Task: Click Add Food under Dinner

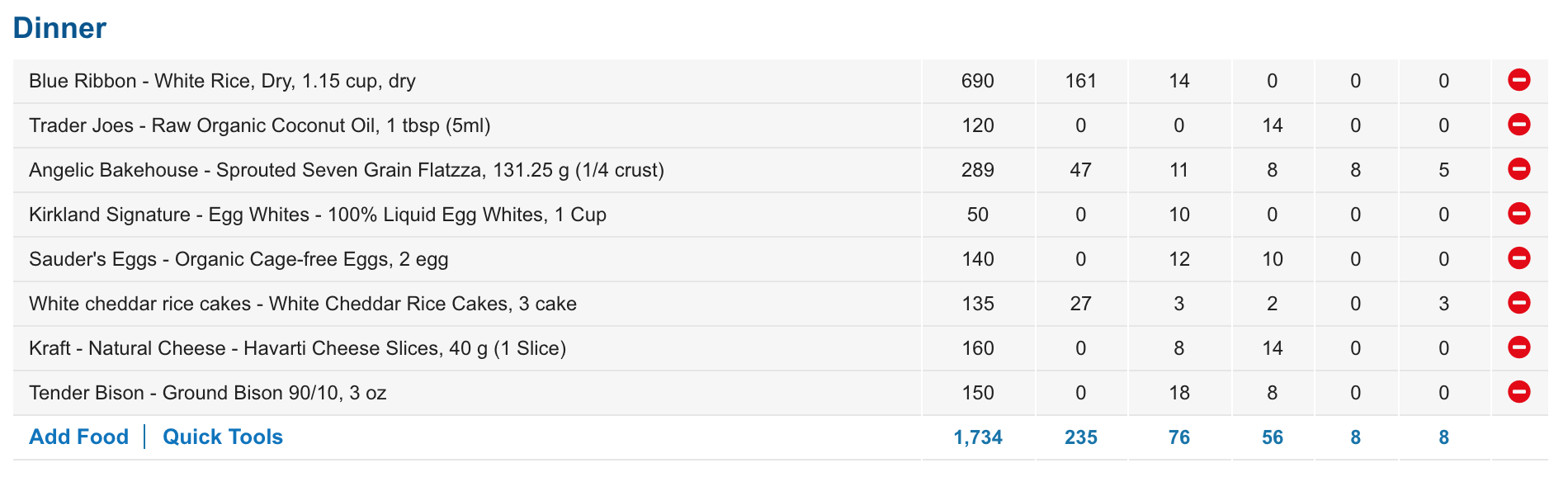Action: [x=79, y=437]
